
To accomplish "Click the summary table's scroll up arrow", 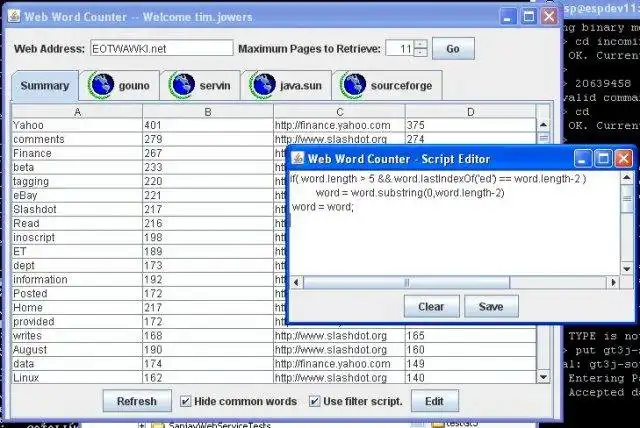I will pyautogui.click(x=543, y=125).
